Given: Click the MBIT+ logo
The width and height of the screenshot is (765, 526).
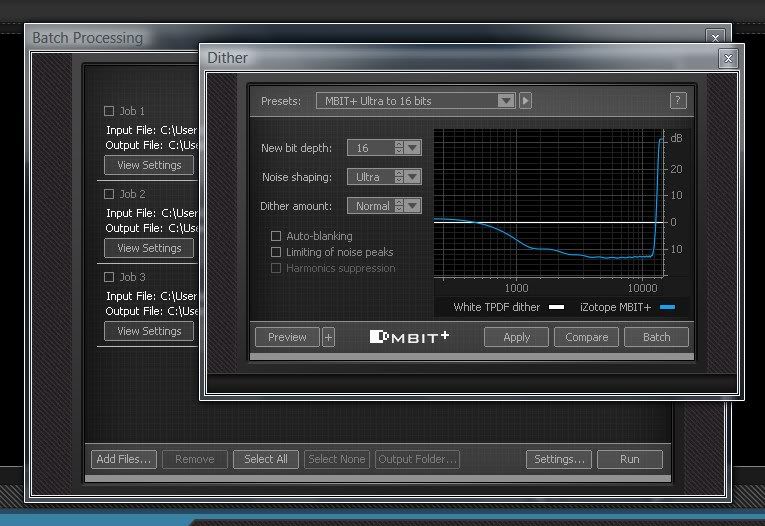Looking at the screenshot, I should pyautogui.click(x=409, y=337).
